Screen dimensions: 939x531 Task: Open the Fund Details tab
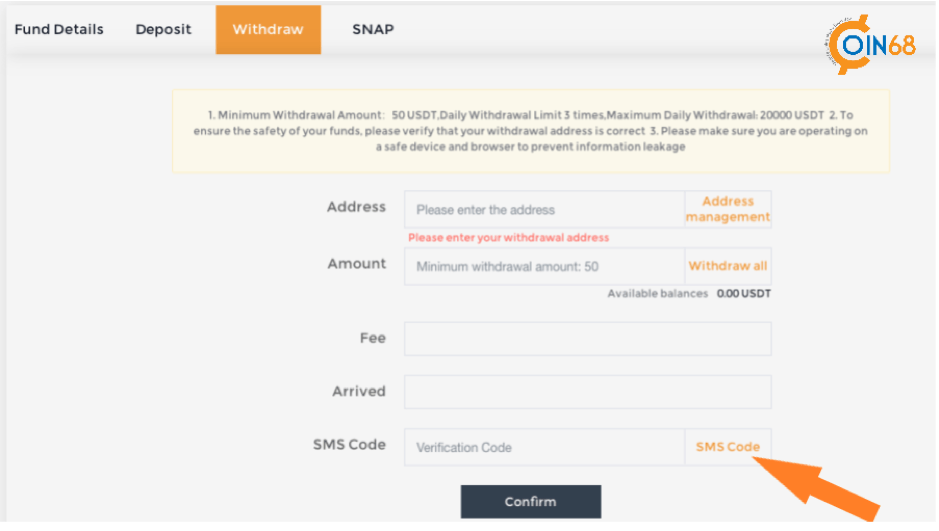(59, 29)
